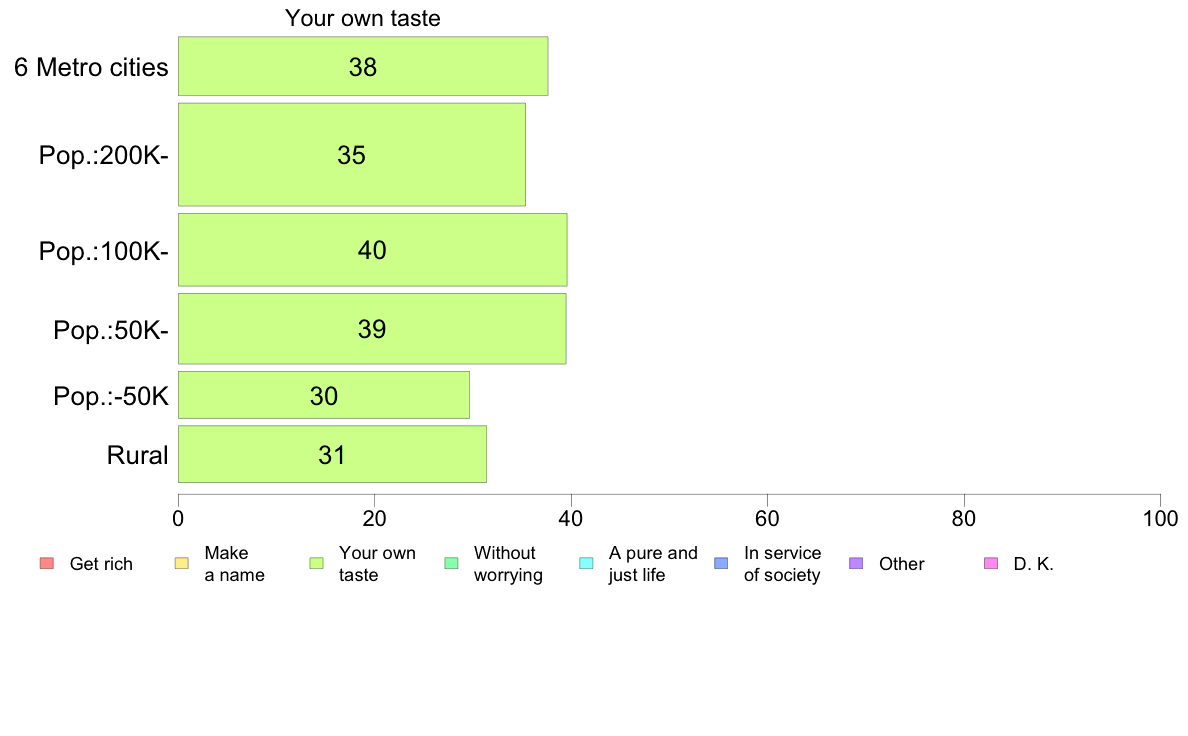Click the Without worrying legend swatch
The image size is (1188, 736).
click(x=452, y=563)
